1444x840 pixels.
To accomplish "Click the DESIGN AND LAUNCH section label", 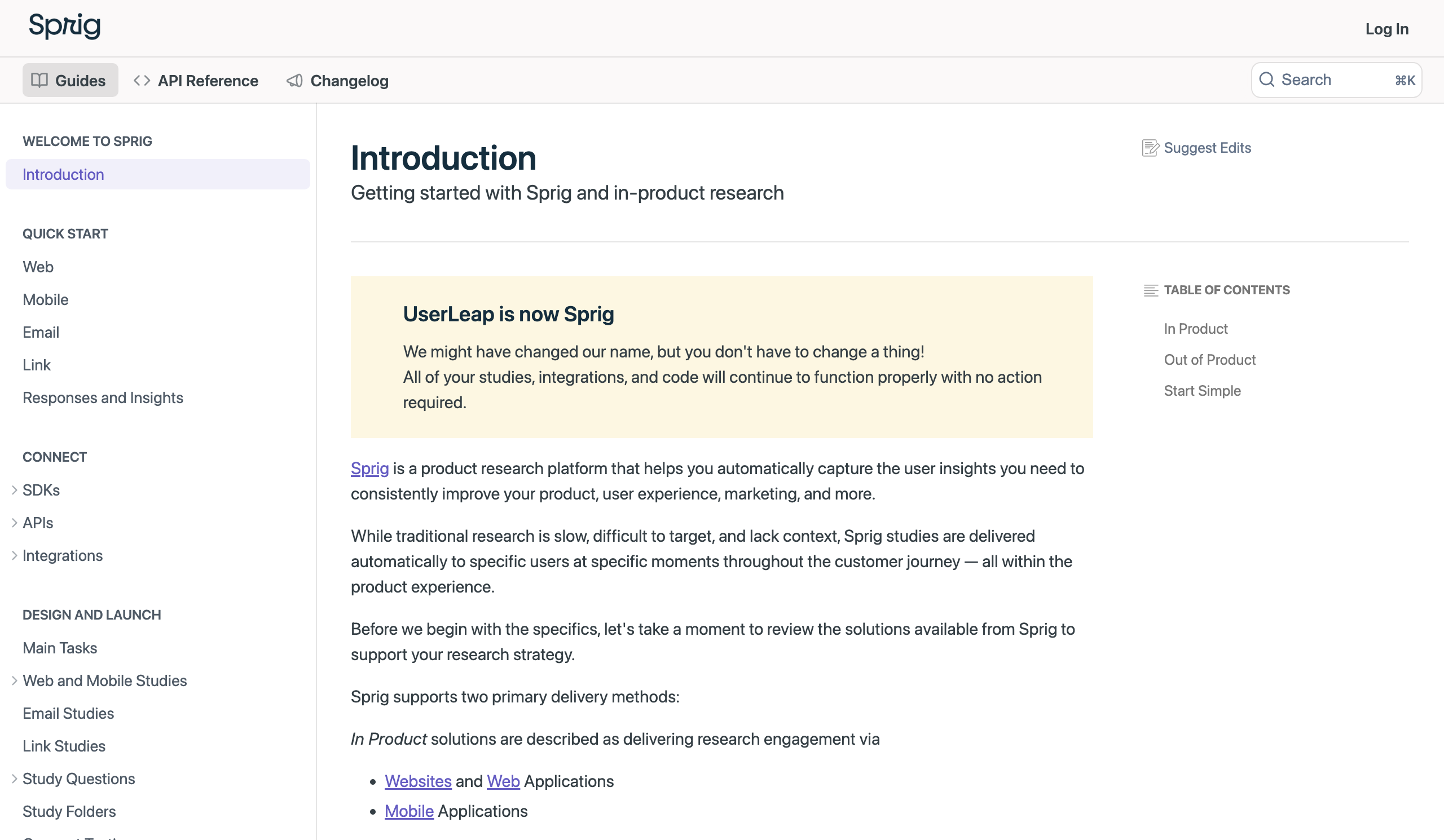I will (92, 615).
